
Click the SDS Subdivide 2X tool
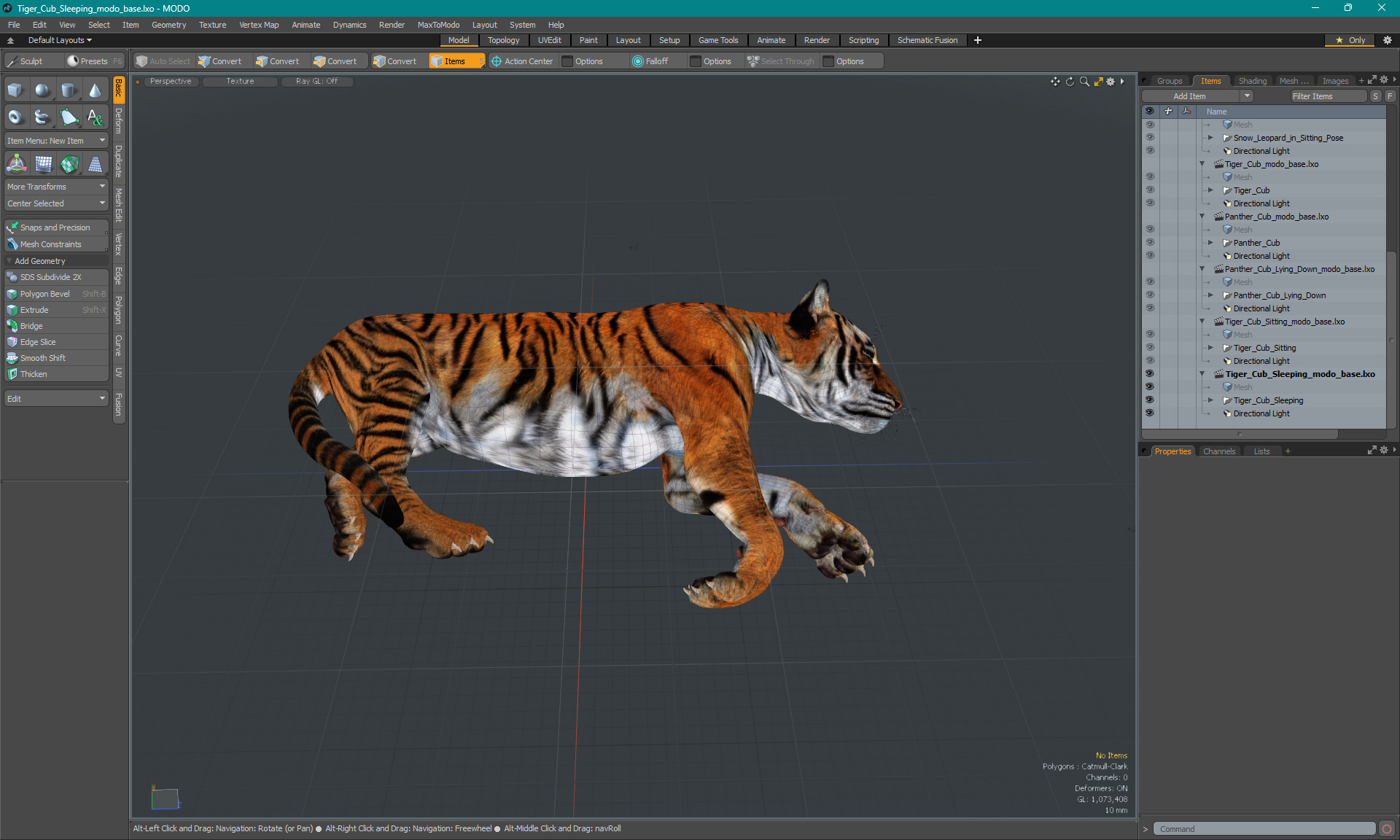click(x=56, y=277)
